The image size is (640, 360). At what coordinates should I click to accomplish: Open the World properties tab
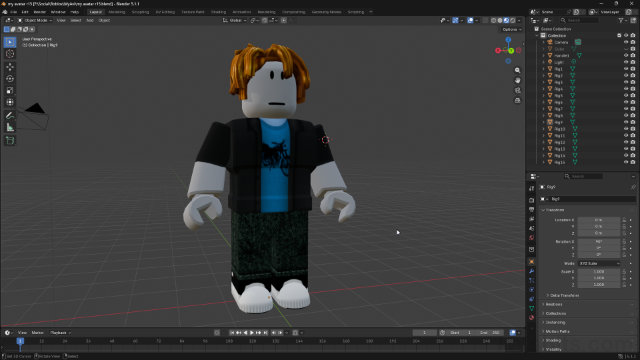point(531,238)
